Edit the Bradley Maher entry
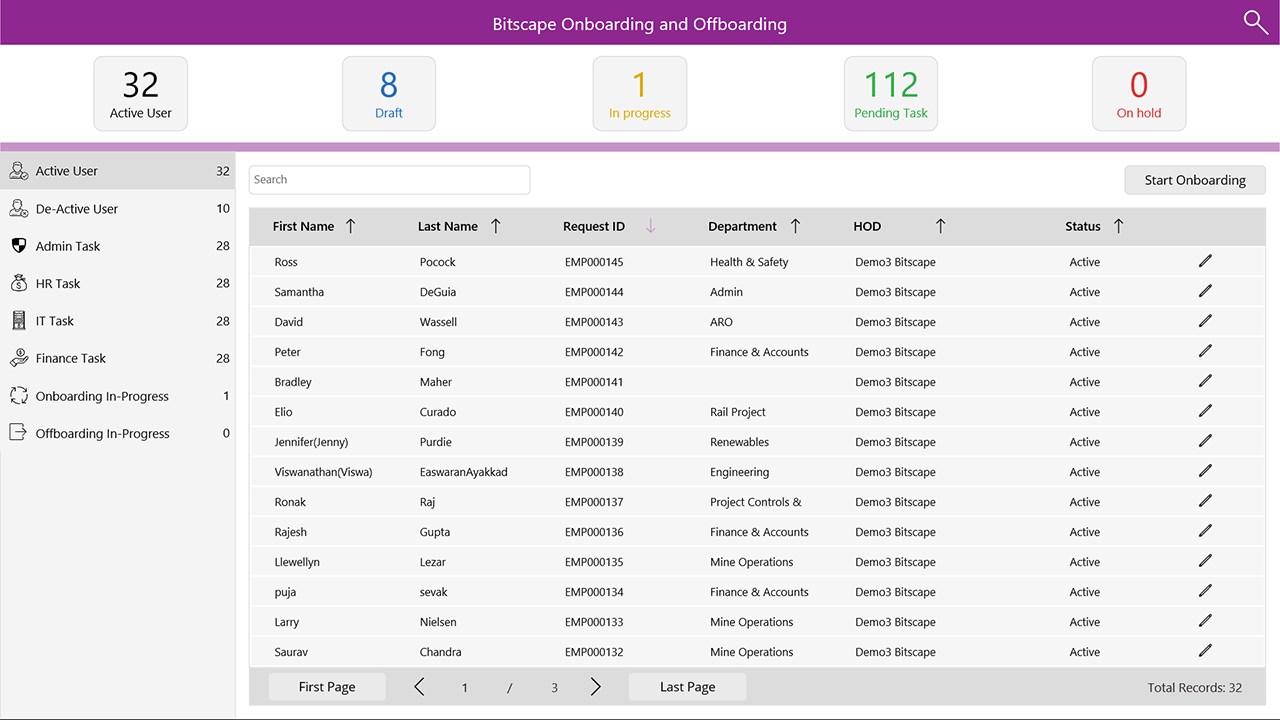The height and width of the screenshot is (720, 1280). (1205, 381)
